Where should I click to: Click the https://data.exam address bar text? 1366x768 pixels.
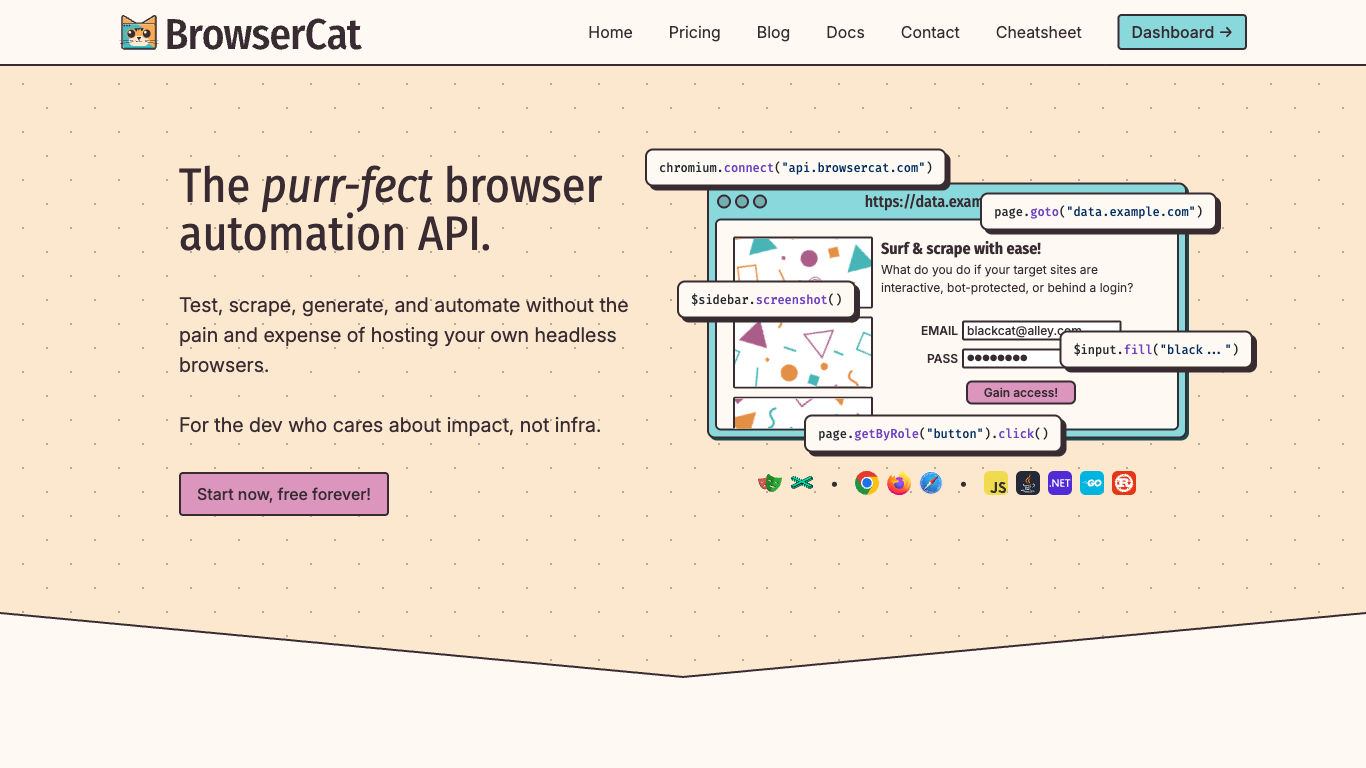(x=922, y=201)
